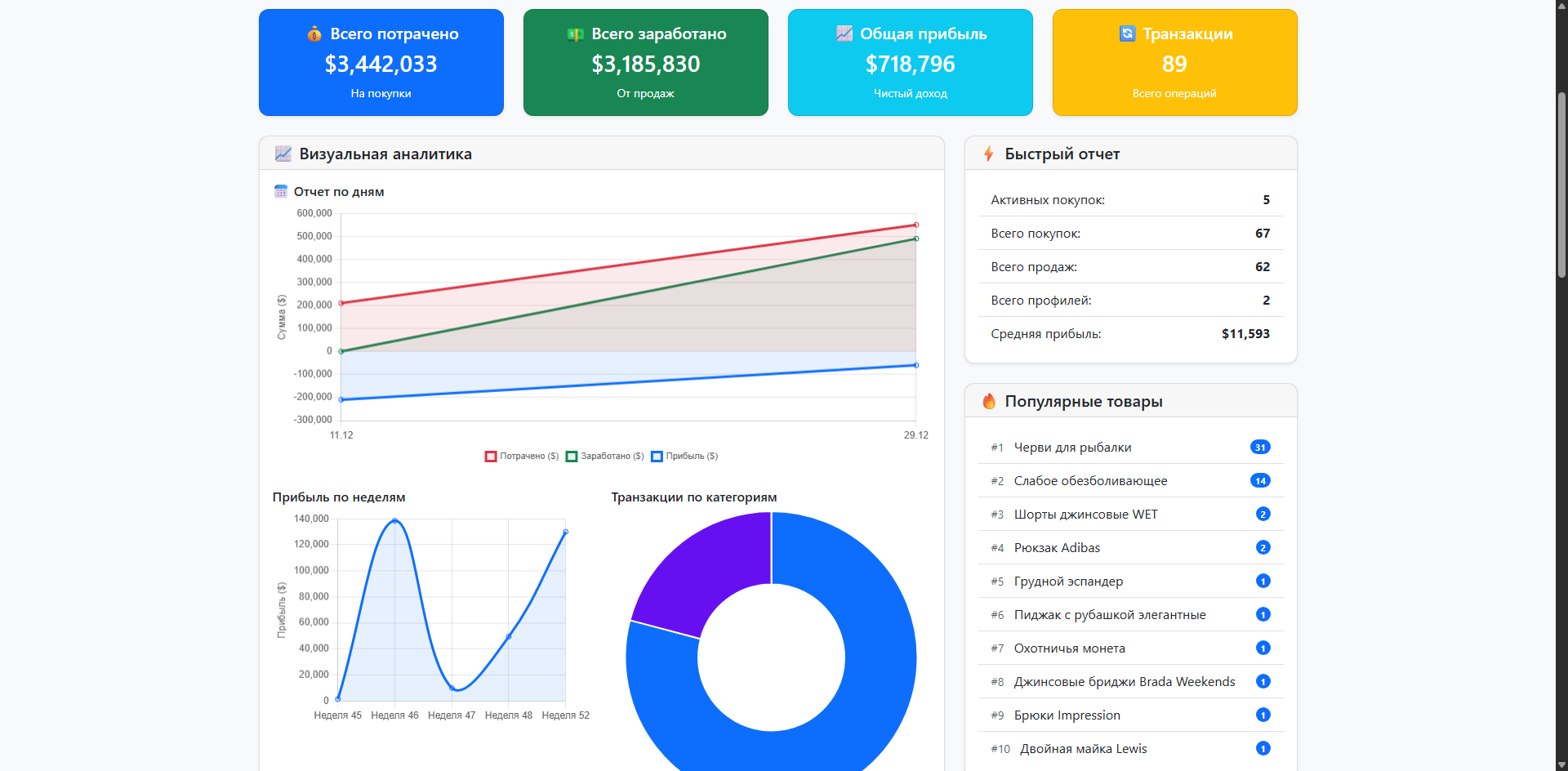Click the Пиджак с рубашкой элегантные item
The image size is (1568, 771).
(1131, 615)
